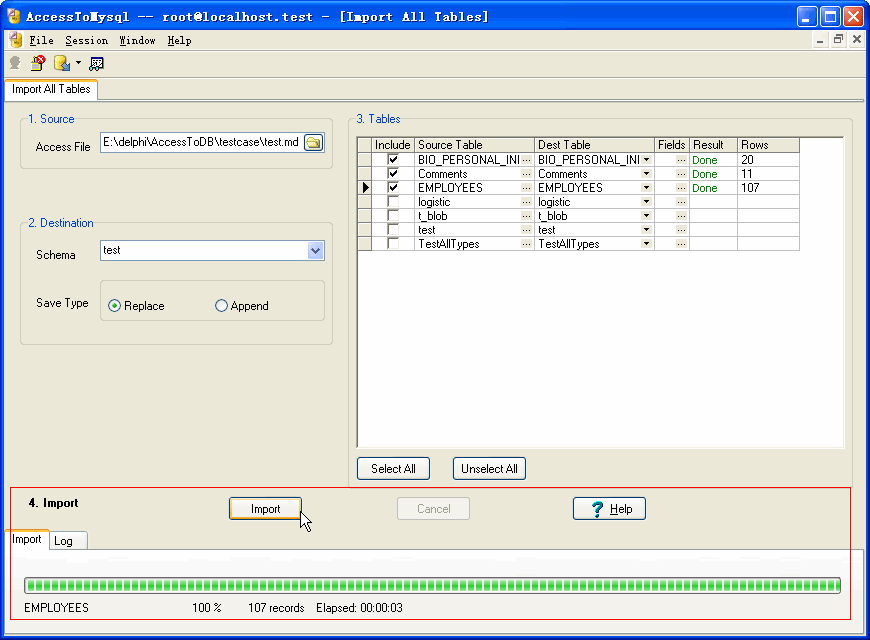
Task: Click the green import progress bar
Action: point(432,586)
